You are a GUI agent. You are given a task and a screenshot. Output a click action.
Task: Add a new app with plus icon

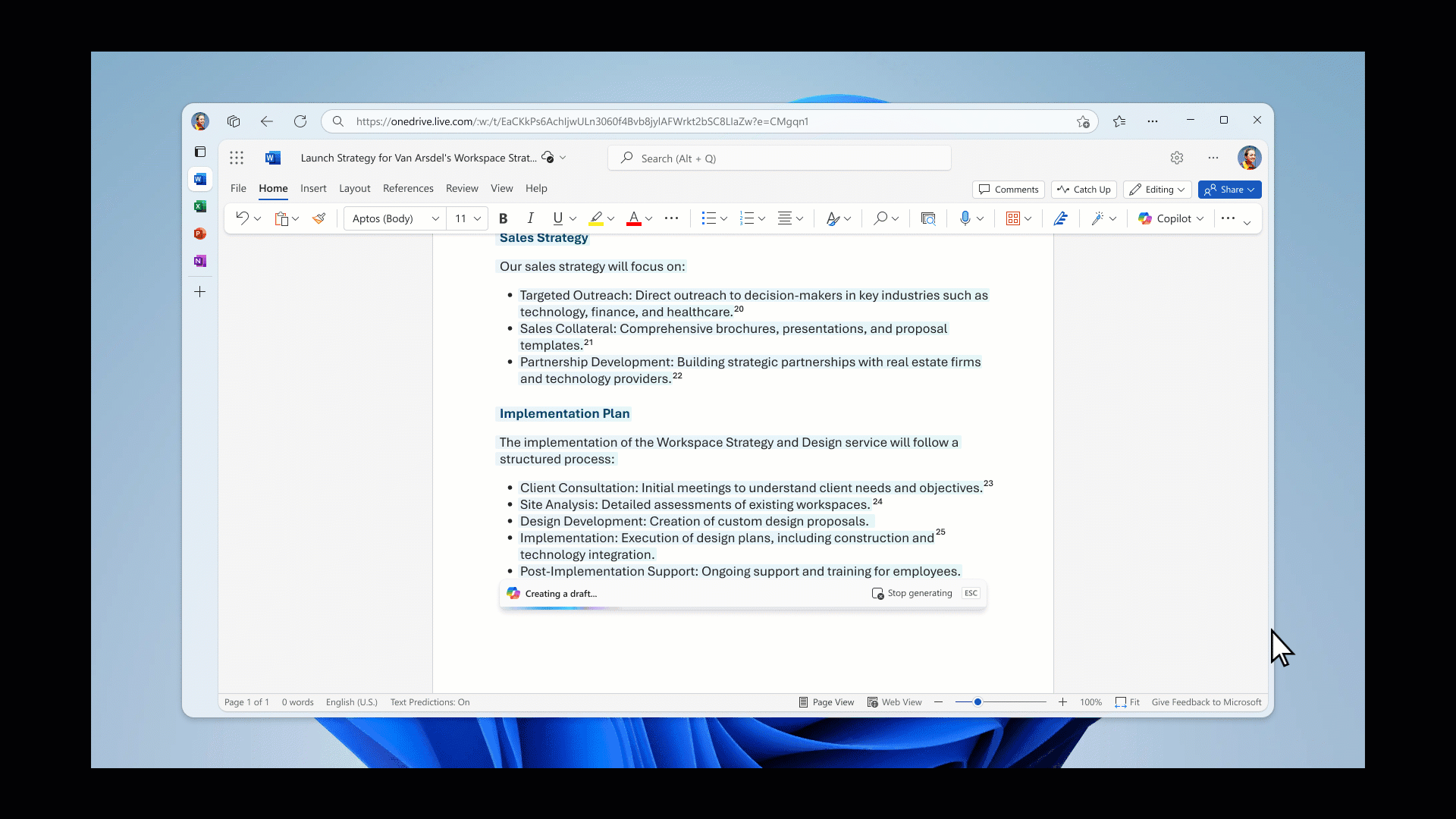click(200, 292)
